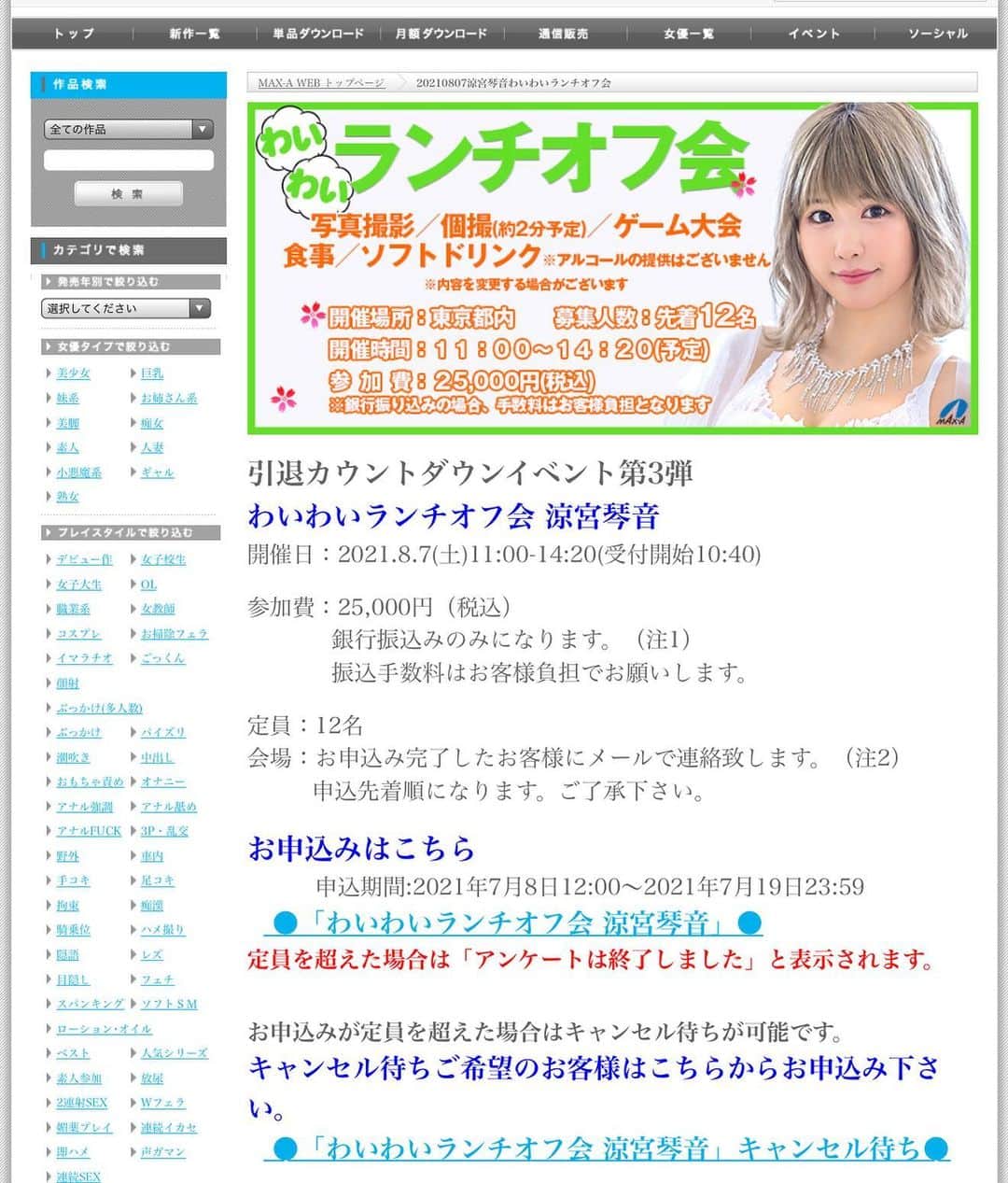Image resolution: width=1008 pixels, height=1183 pixels.
Task: Click the デビュー作 category link
Action: click(84, 559)
